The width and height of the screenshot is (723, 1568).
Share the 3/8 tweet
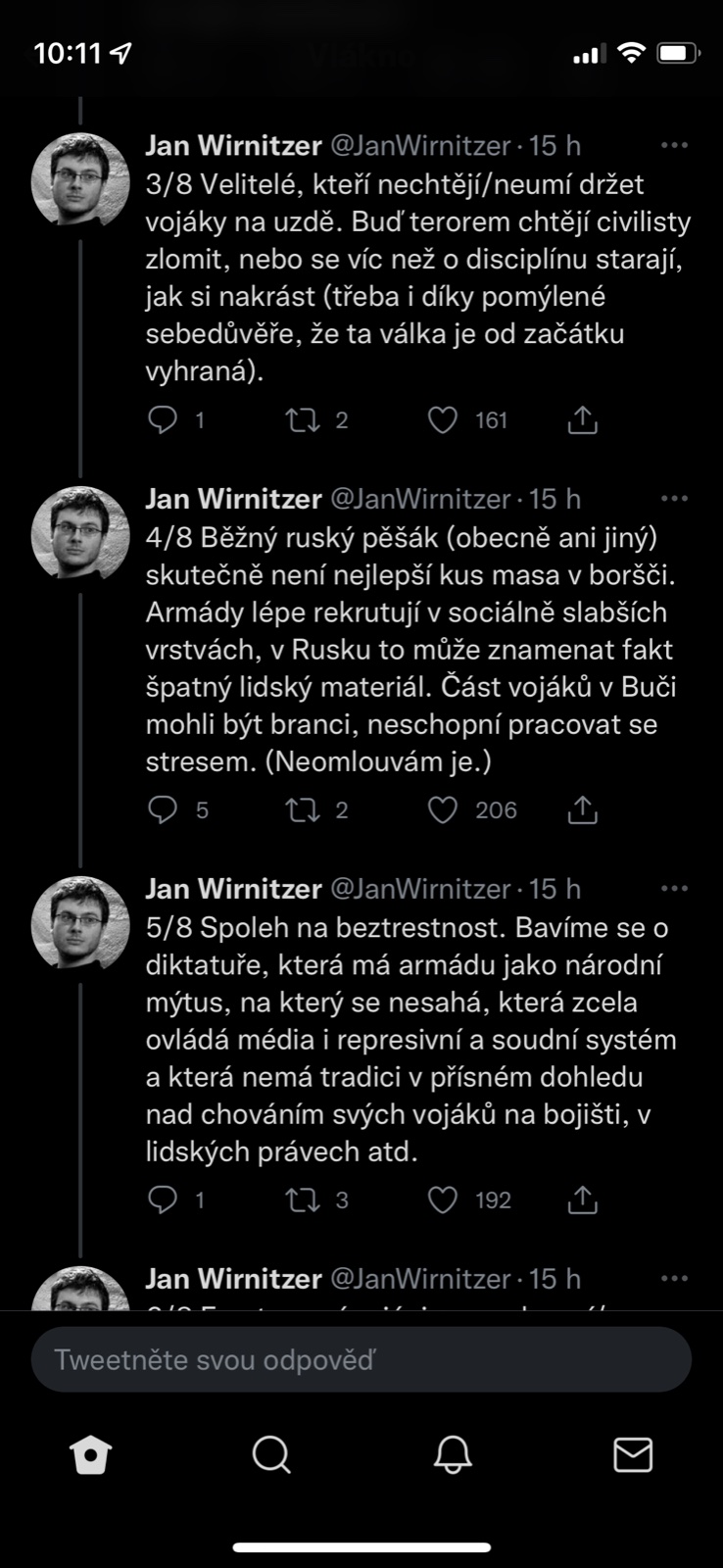point(582,420)
